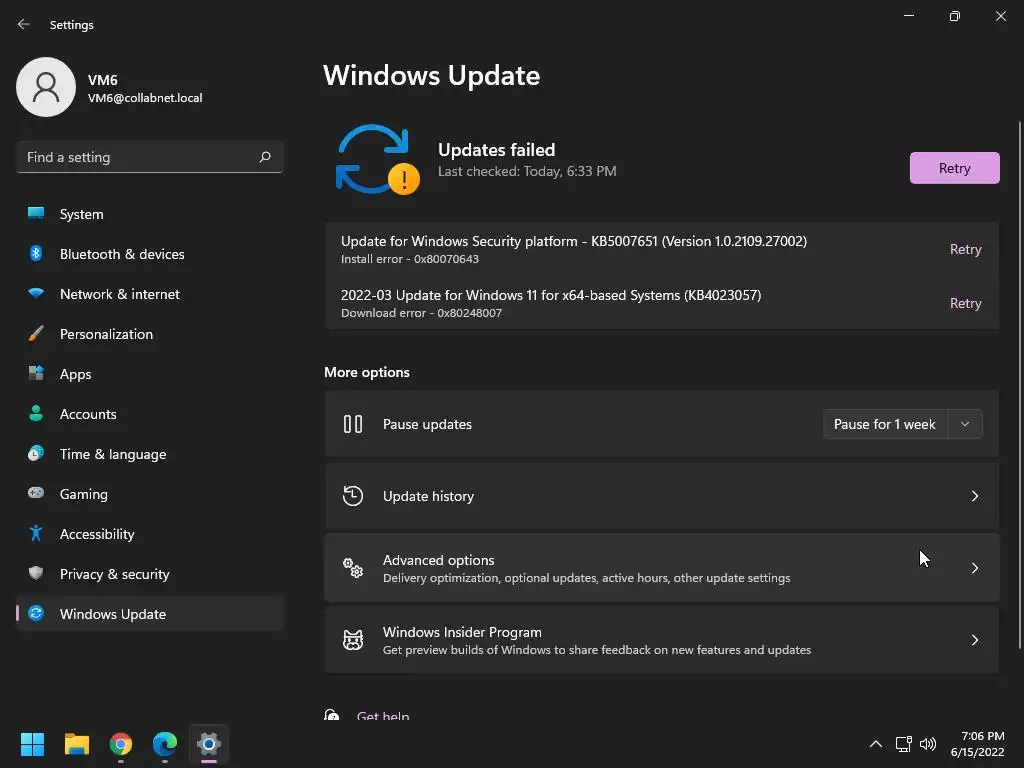Click the Advanced options gears icon

click(x=353, y=568)
